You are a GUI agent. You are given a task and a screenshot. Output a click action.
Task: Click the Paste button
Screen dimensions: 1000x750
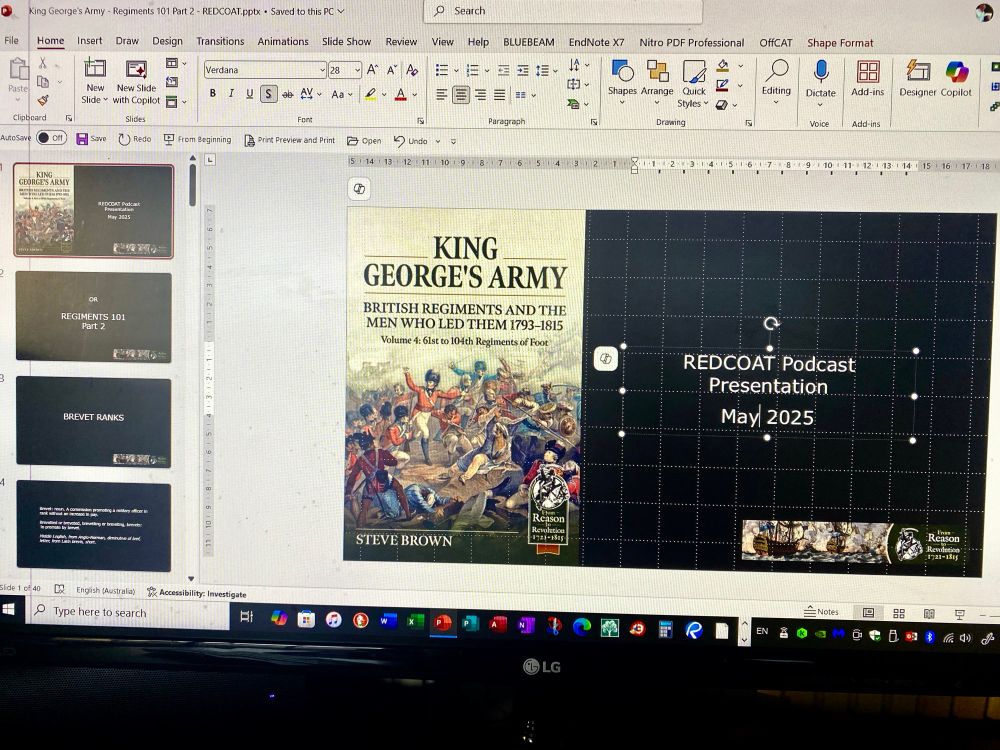pyautogui.click(x=18, y=80)
